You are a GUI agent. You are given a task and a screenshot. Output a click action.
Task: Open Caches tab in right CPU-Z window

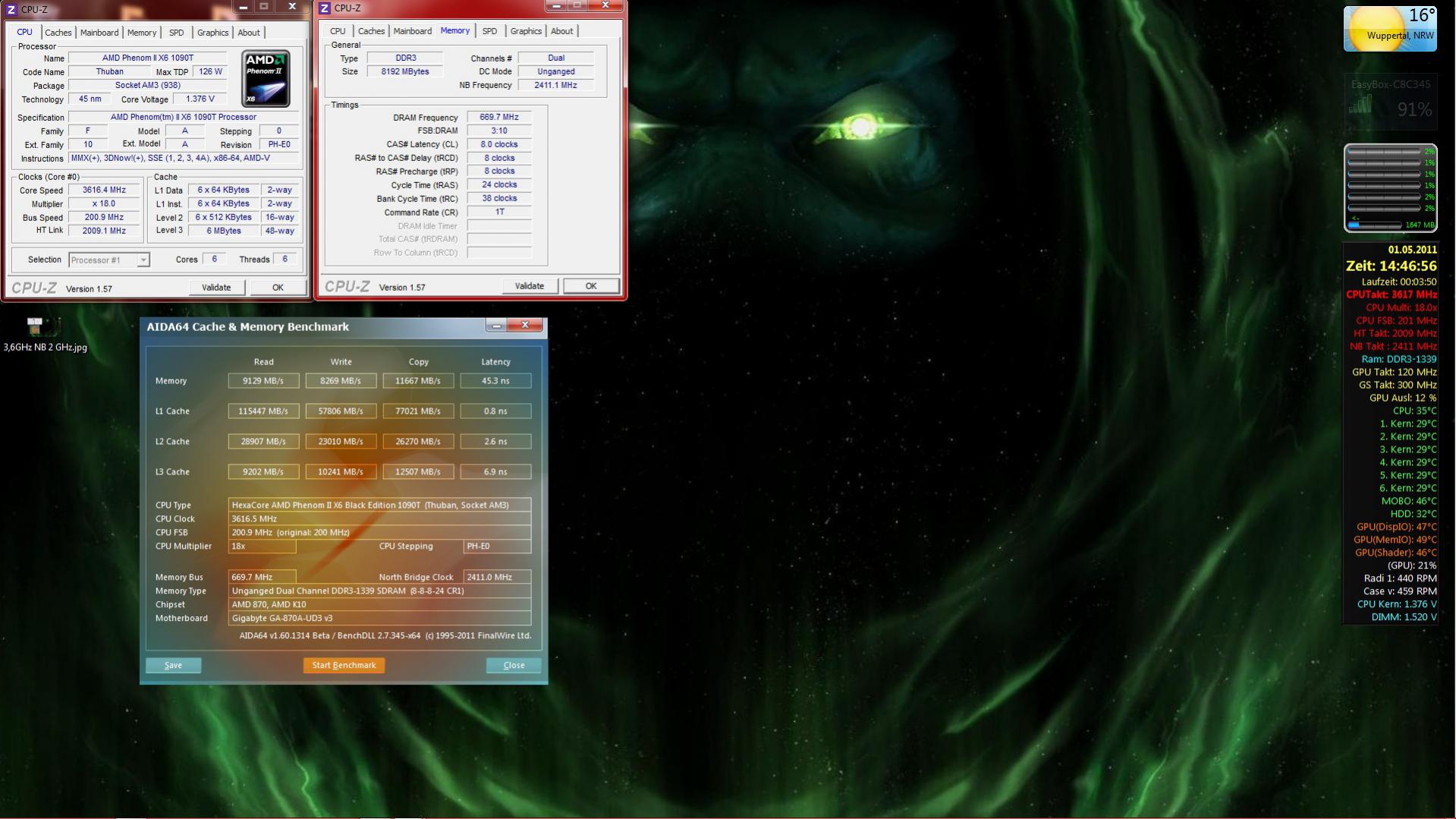tap(371, 31)
